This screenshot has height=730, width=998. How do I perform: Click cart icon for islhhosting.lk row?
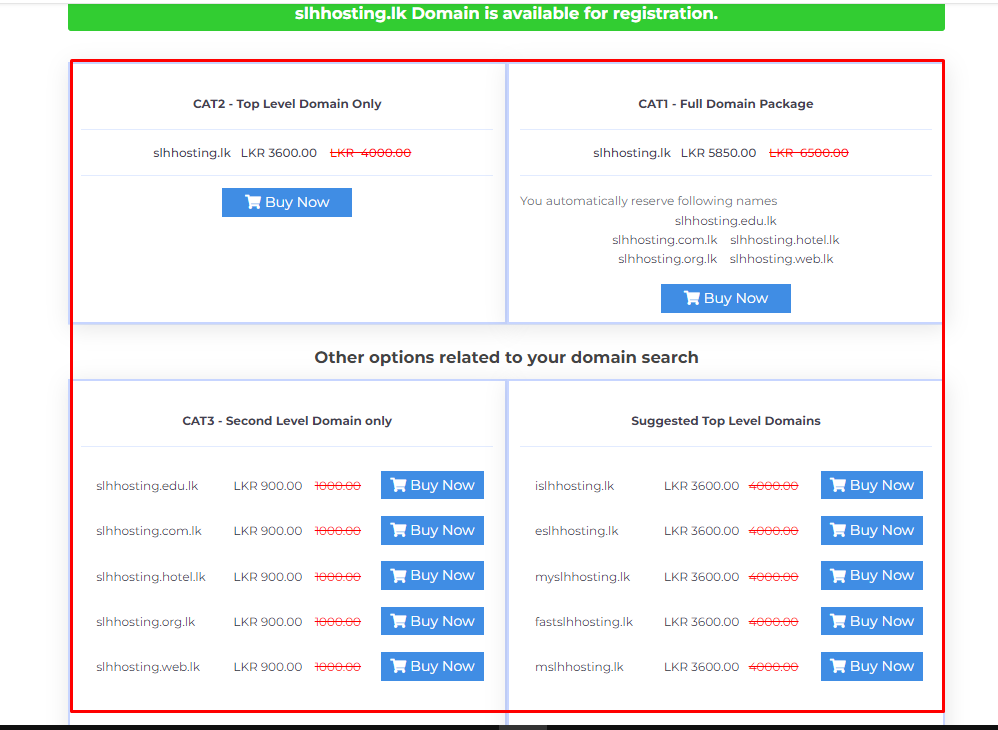[x=838, y=485]
